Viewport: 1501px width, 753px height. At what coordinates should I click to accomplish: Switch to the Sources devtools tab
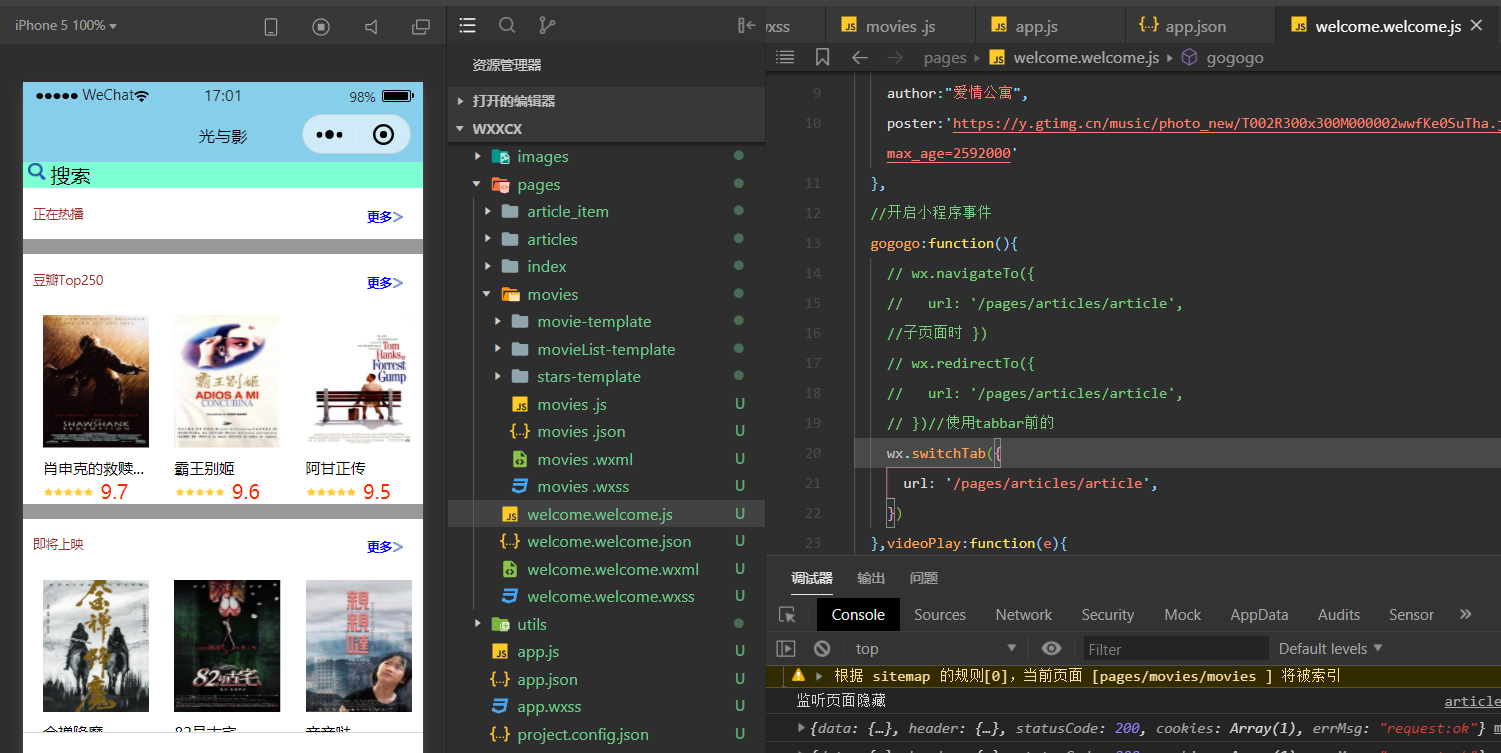click(940, 615)
